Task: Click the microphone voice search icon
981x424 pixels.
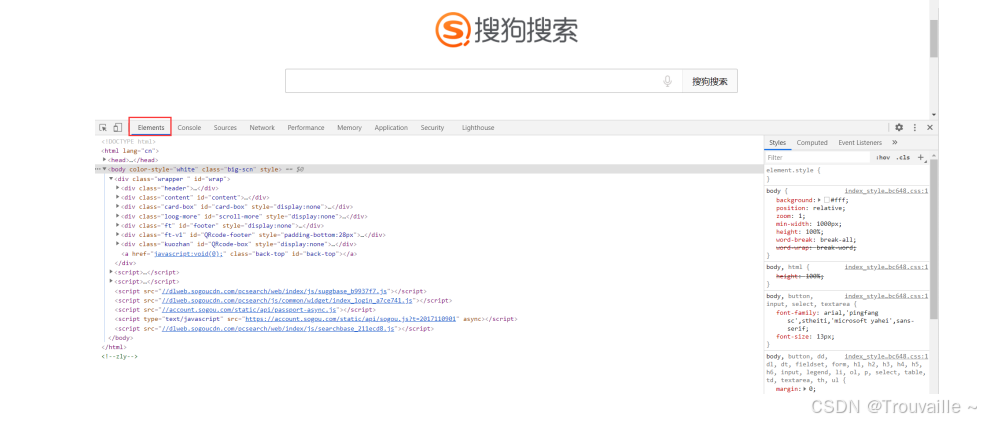Action: pos(668,81)
